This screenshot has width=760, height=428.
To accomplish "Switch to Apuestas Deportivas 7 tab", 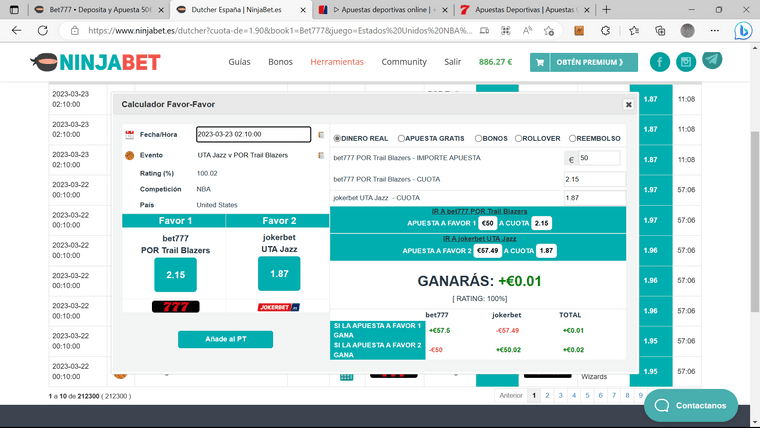I will [524, 10].
